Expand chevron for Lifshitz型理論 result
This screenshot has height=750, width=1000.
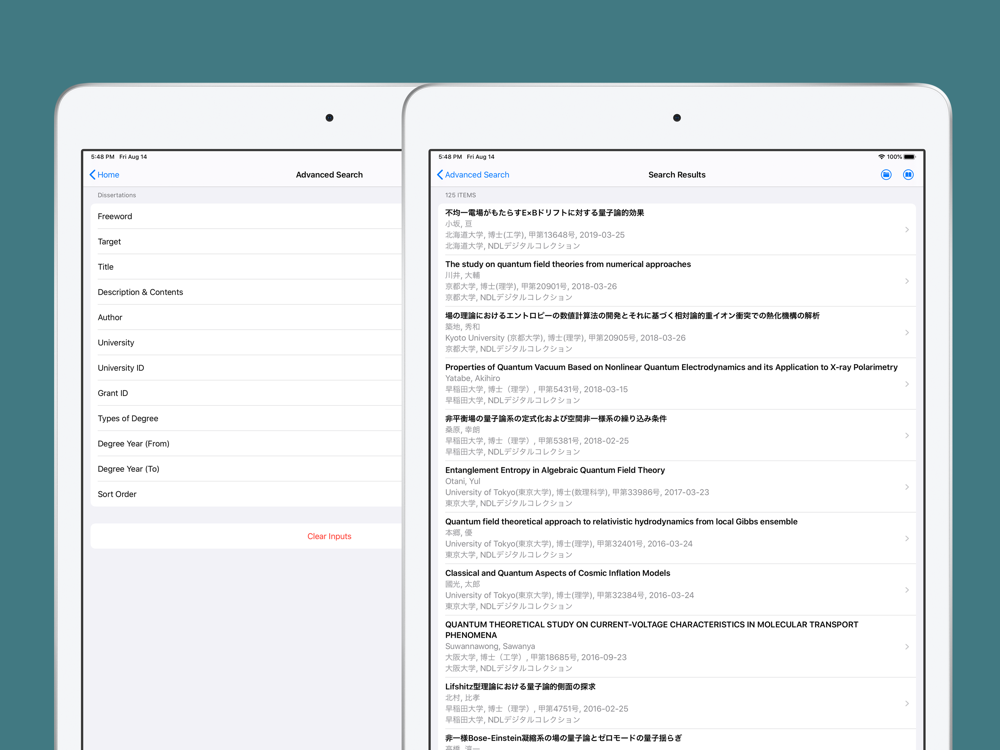coord(907,703)
